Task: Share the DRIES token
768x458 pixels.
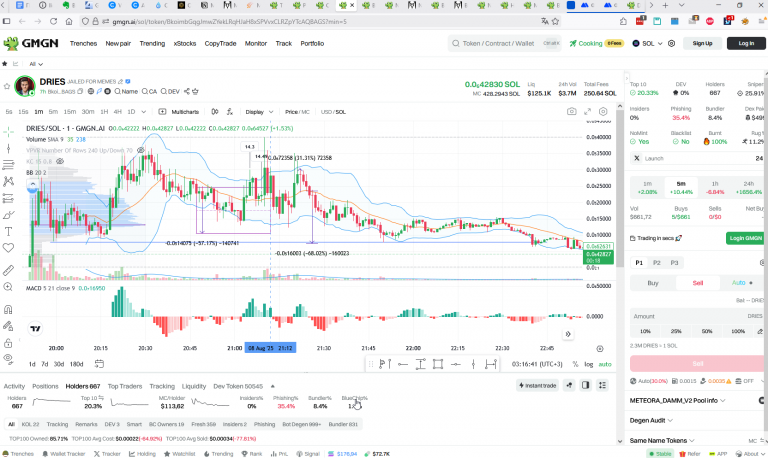Action: (x=187, y=92)
